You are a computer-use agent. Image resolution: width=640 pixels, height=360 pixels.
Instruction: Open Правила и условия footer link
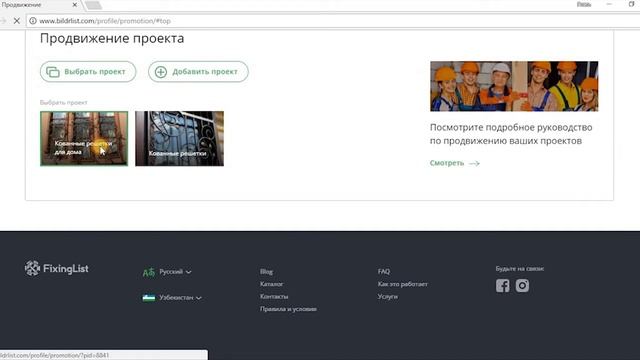(x=288, y=309)
